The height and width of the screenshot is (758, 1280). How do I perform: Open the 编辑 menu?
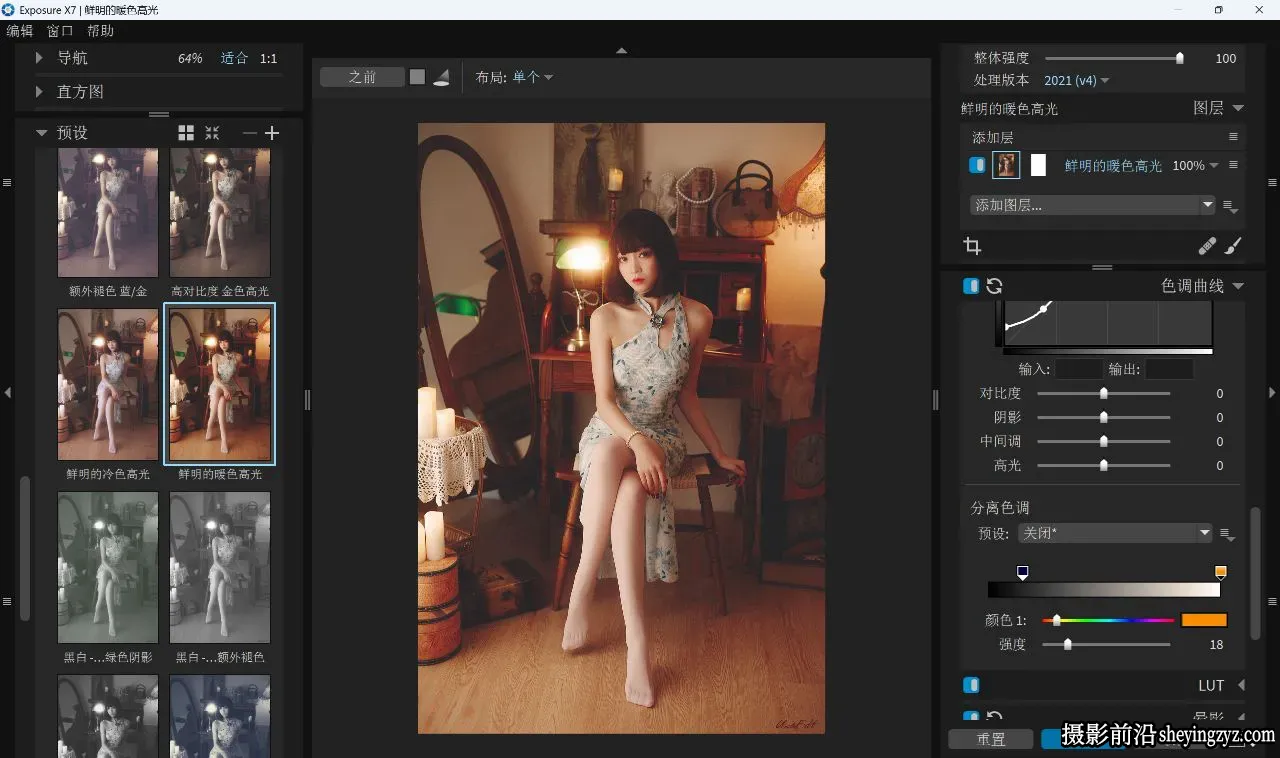point(20,31)
